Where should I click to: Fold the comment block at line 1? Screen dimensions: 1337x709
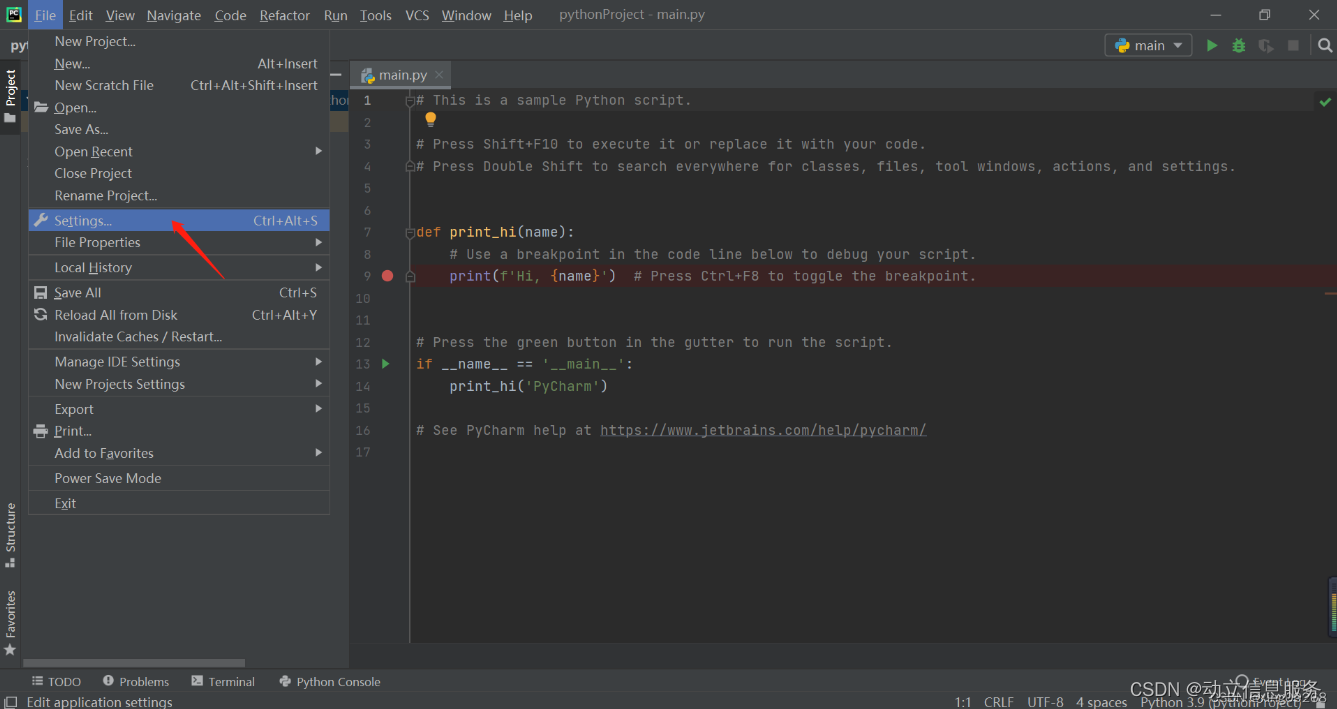[410, 101]
